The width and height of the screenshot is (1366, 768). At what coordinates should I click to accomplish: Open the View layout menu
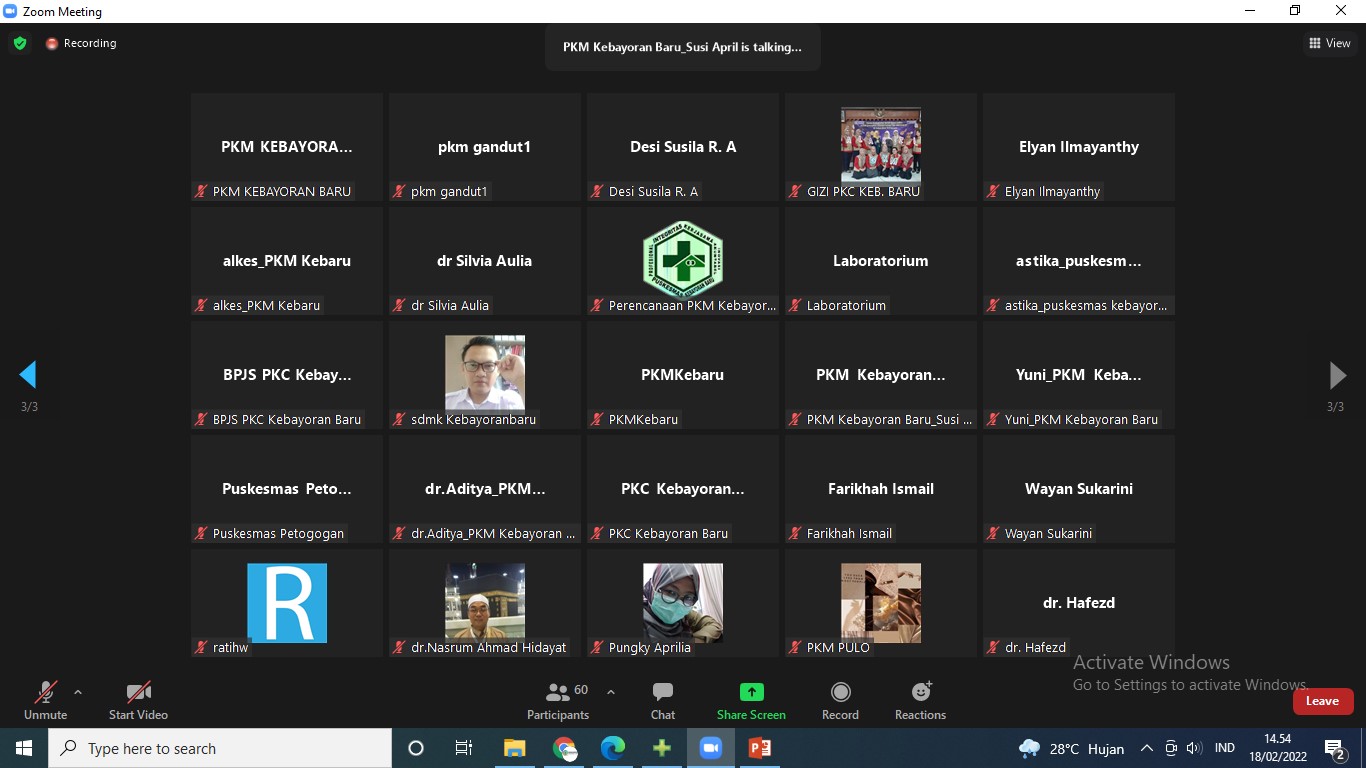point(1330,43)
